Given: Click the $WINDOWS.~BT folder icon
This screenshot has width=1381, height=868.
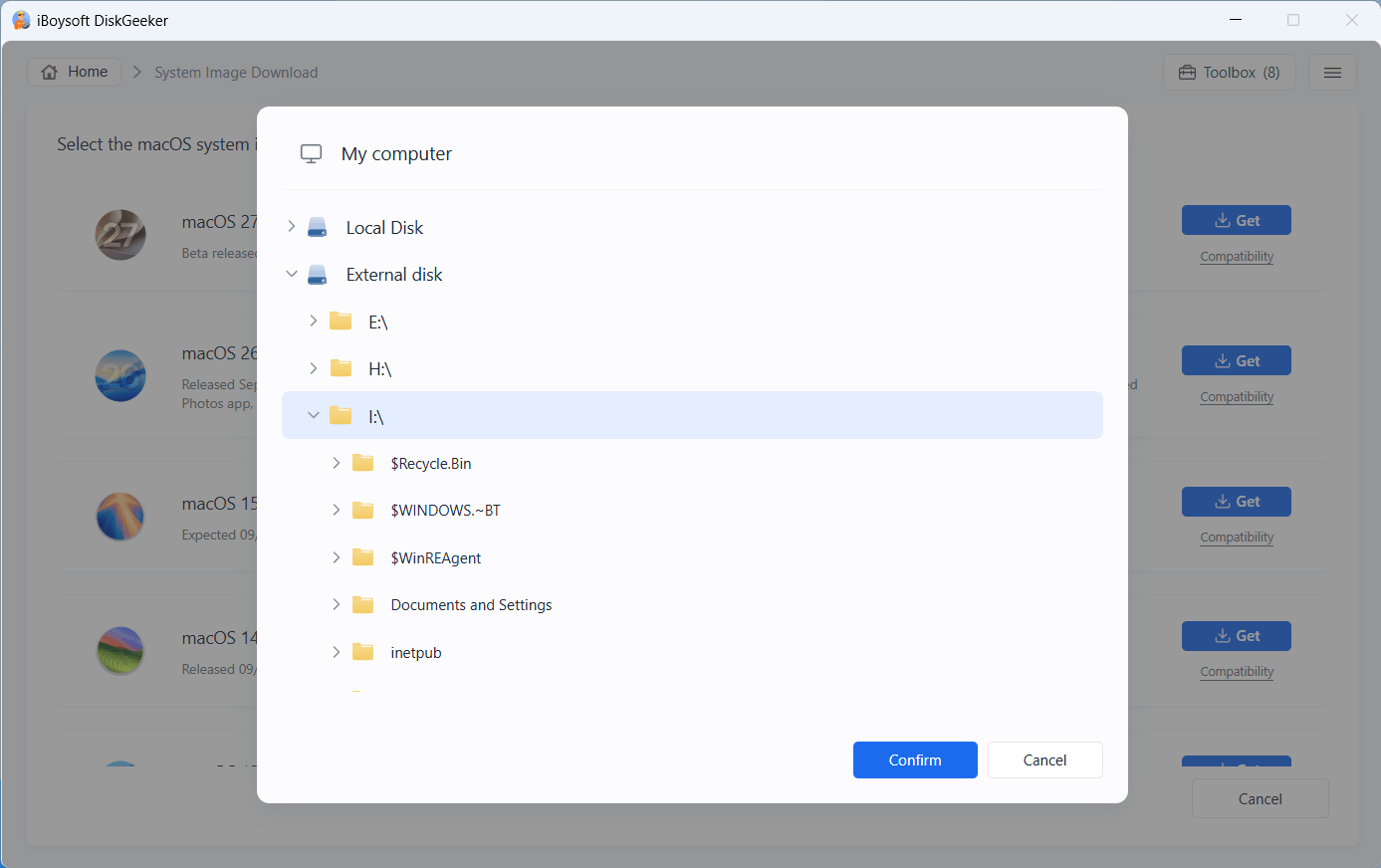Looking at the screenshot, I should 363,510.
